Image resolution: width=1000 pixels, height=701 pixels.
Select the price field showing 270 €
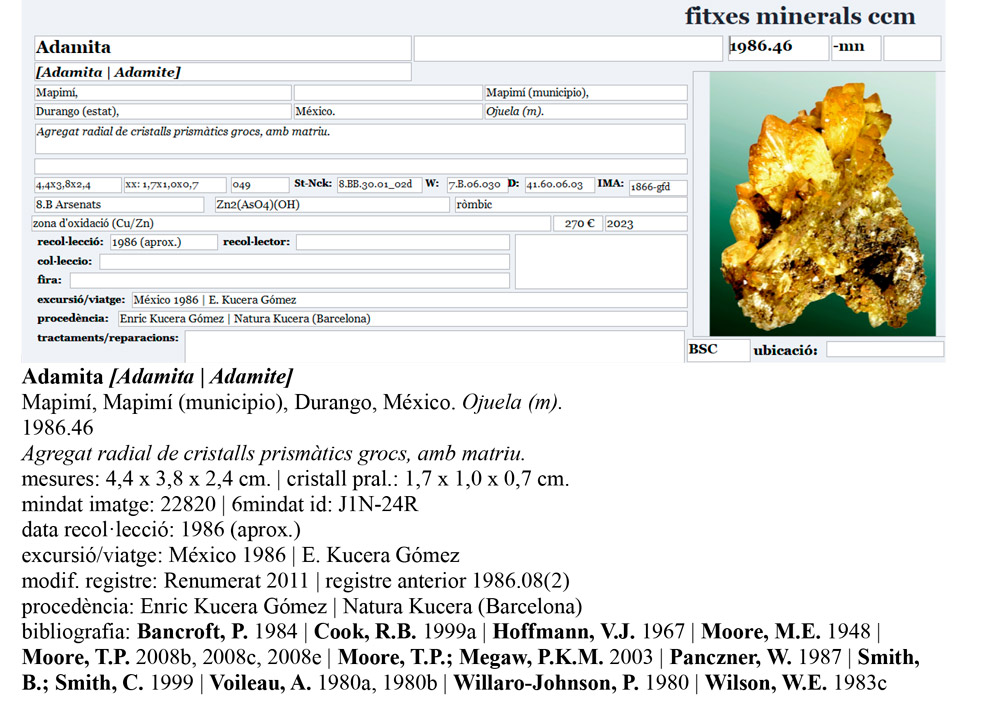point(577,223)
